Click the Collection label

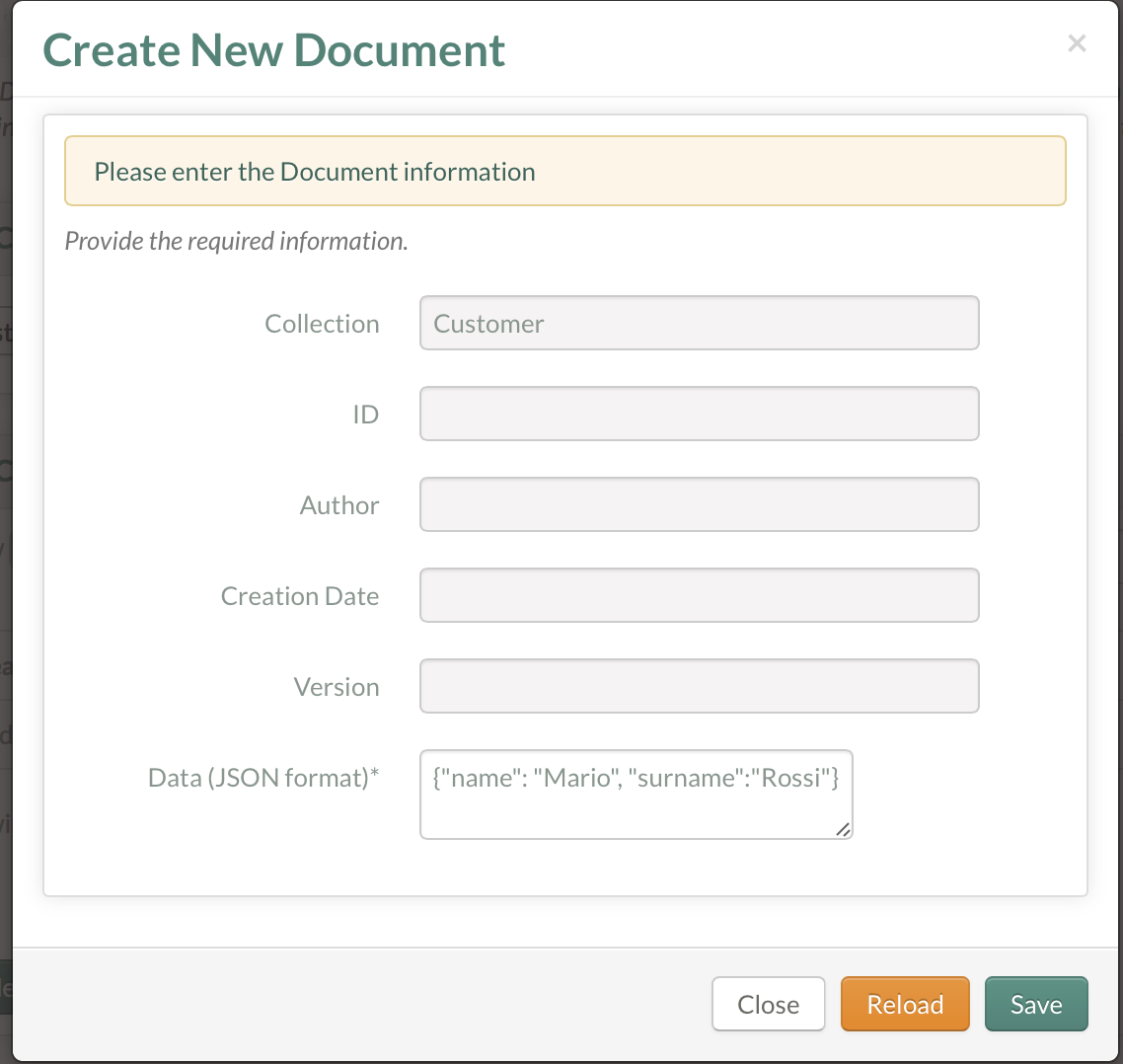322,324
